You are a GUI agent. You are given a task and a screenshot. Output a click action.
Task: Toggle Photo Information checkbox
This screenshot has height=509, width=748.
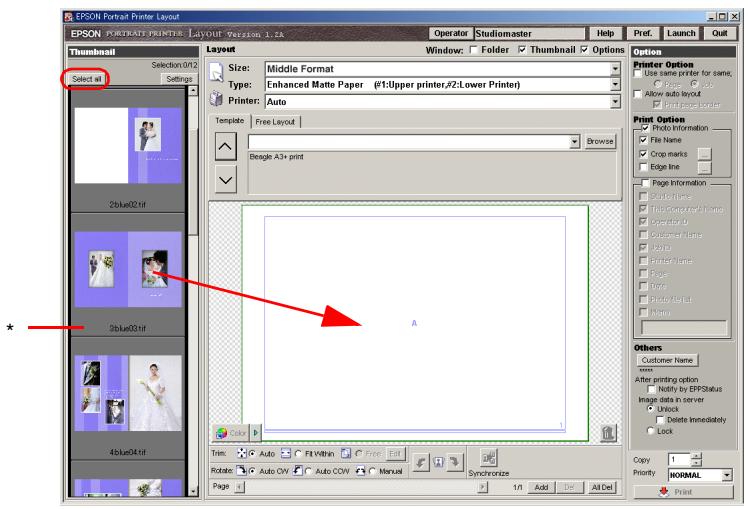(x=645, y=128)
